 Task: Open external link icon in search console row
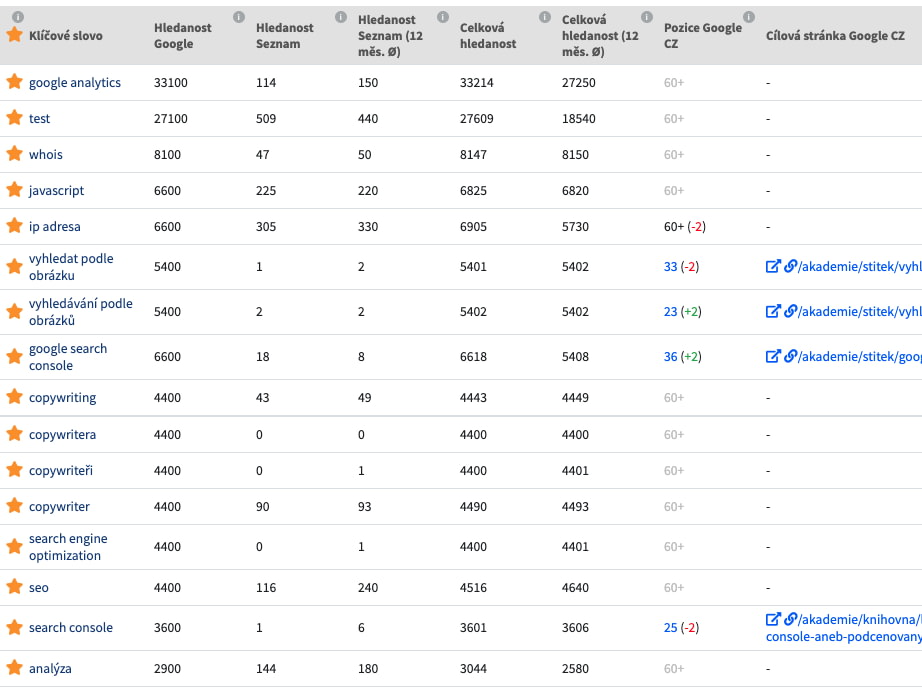773,619
